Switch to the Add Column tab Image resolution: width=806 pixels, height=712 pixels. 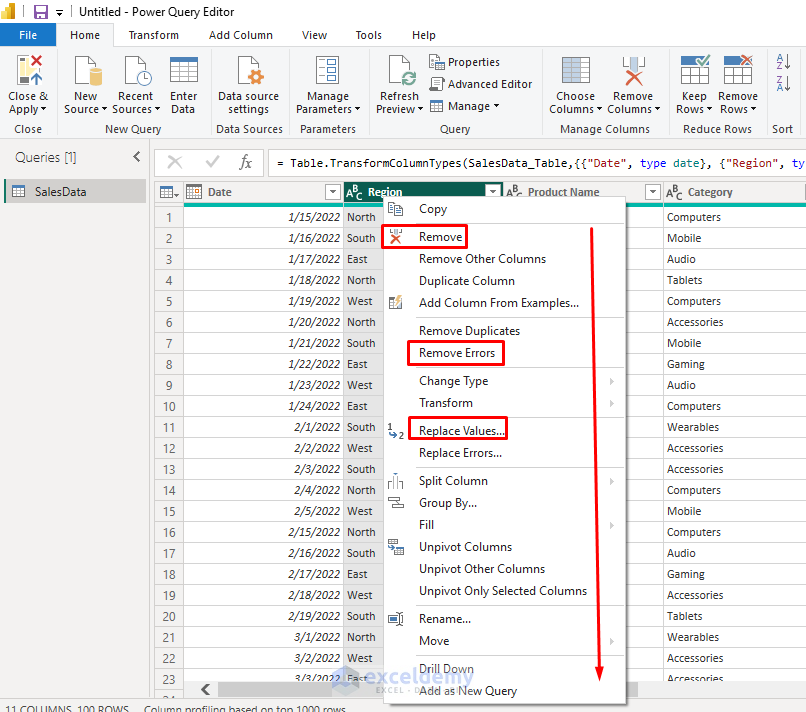tap(241, 35)
